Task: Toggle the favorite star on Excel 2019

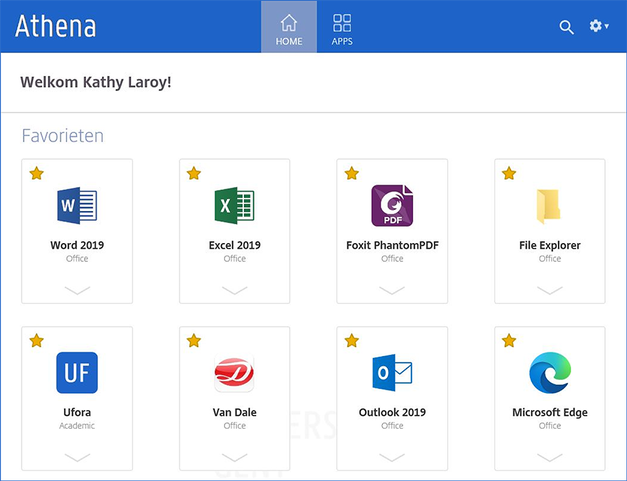Action: [x=194, y=174]
